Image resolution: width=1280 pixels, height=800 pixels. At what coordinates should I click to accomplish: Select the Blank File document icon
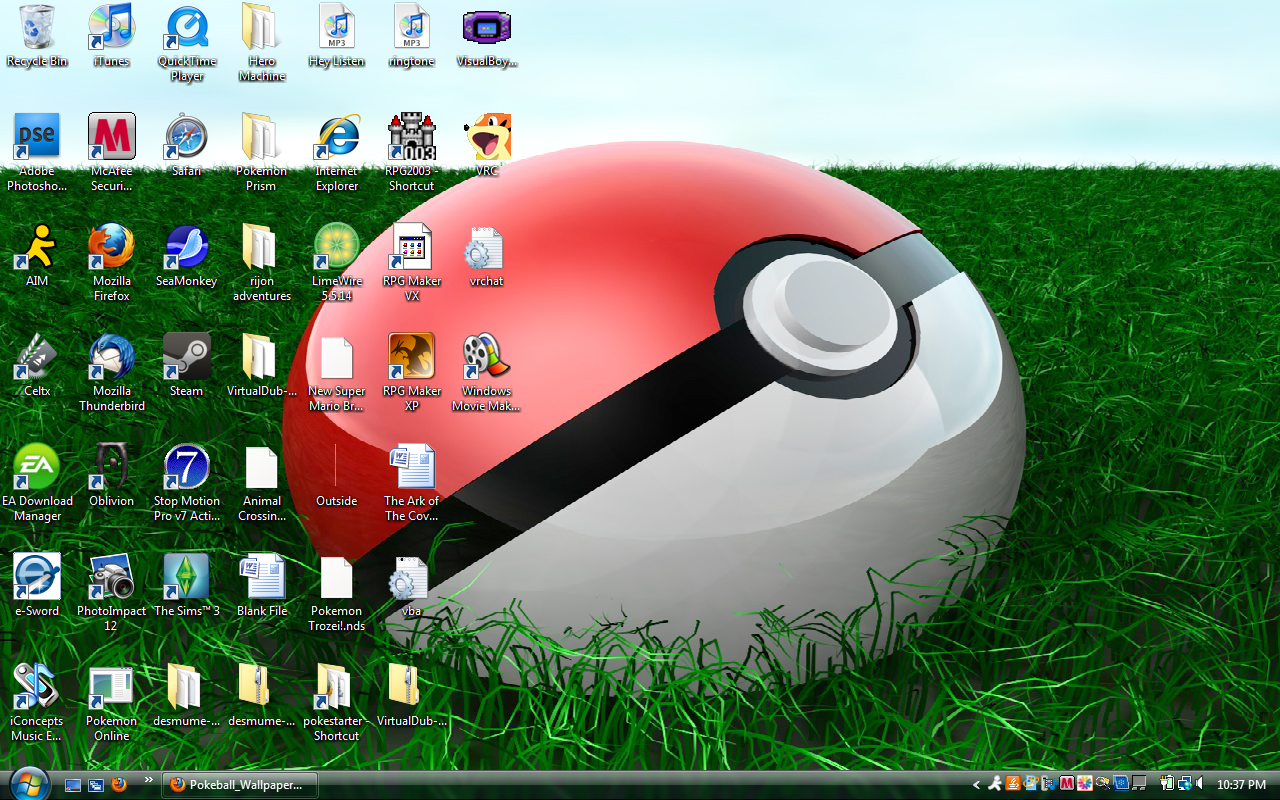pyautogui.click(x=261, y=586)
